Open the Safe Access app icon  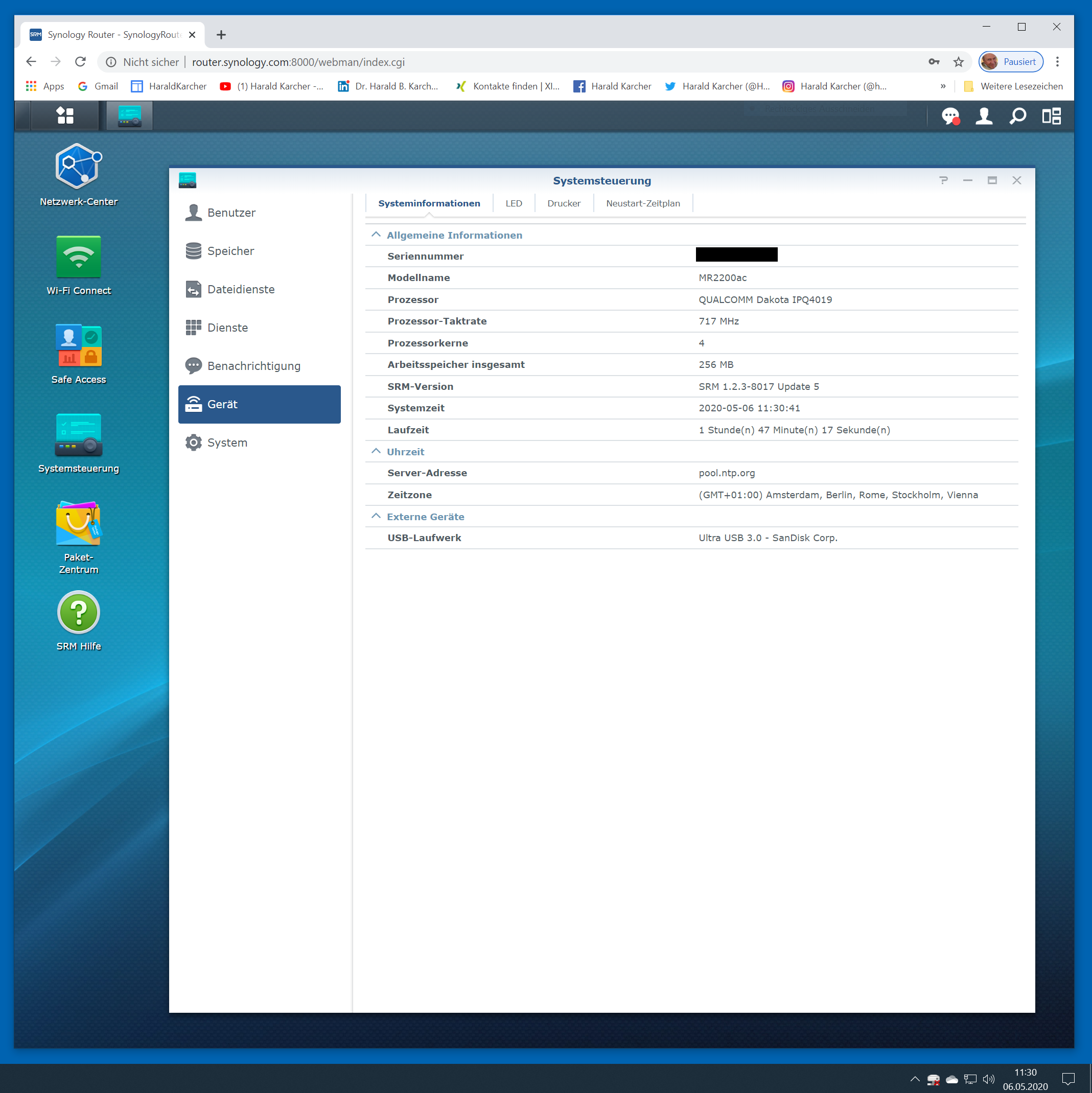pyautogui.click(x=79, y=345)
